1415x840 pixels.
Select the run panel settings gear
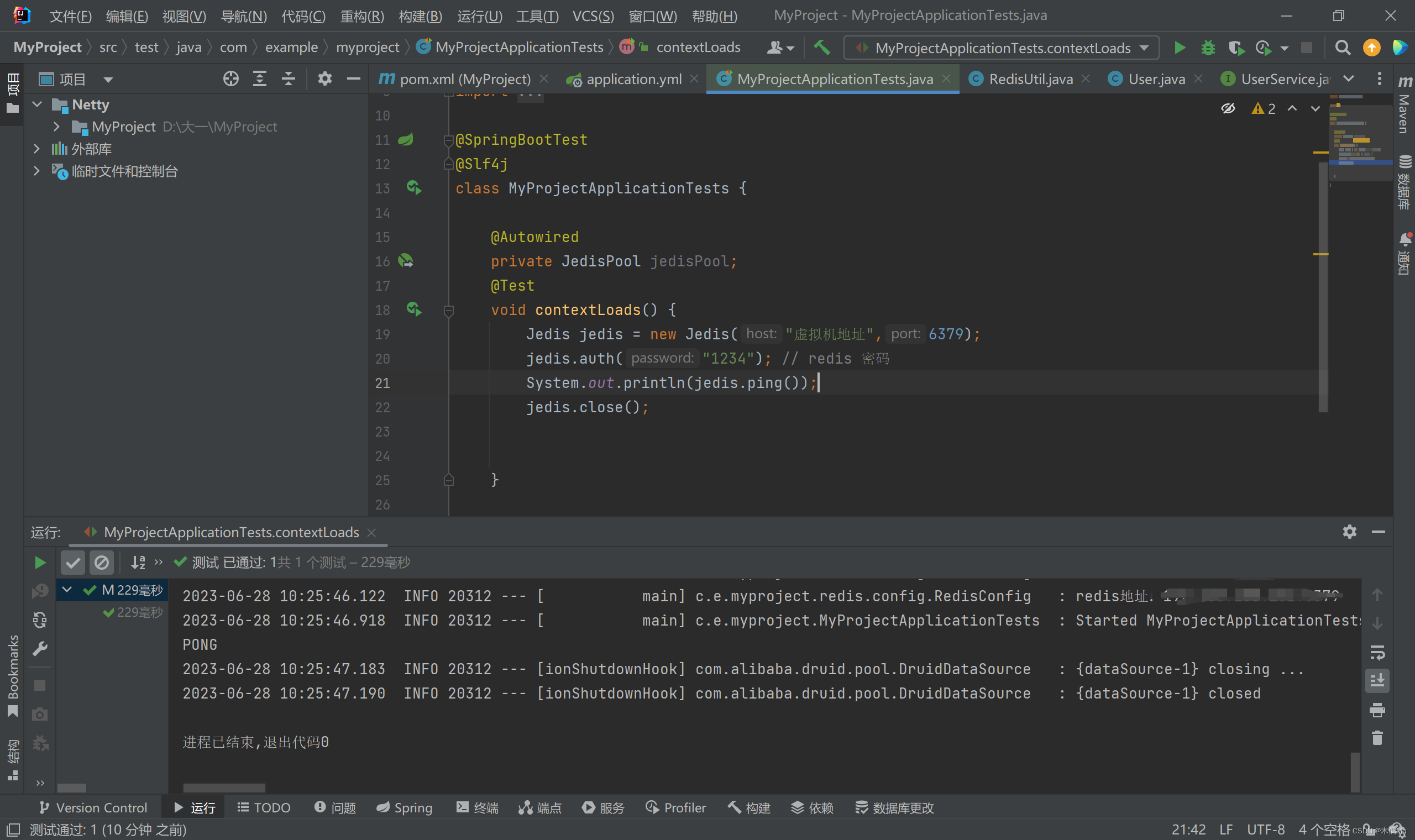(x=1350, y=532)
